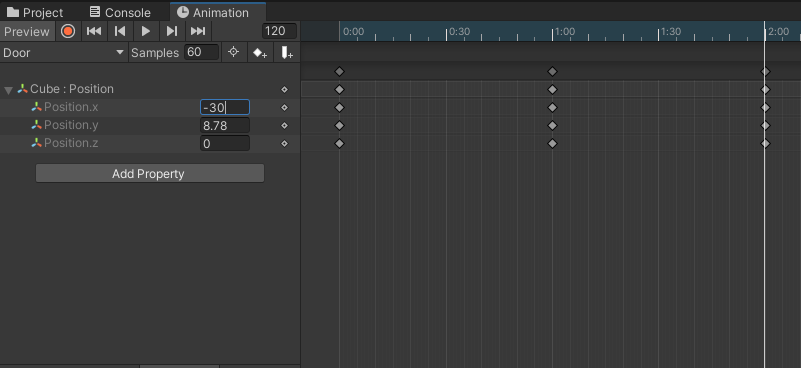The height and width of the screenshot is (368, 801).
Task: Select Position.y keyframe at 1:00
Action: click(x=552, y=126)
